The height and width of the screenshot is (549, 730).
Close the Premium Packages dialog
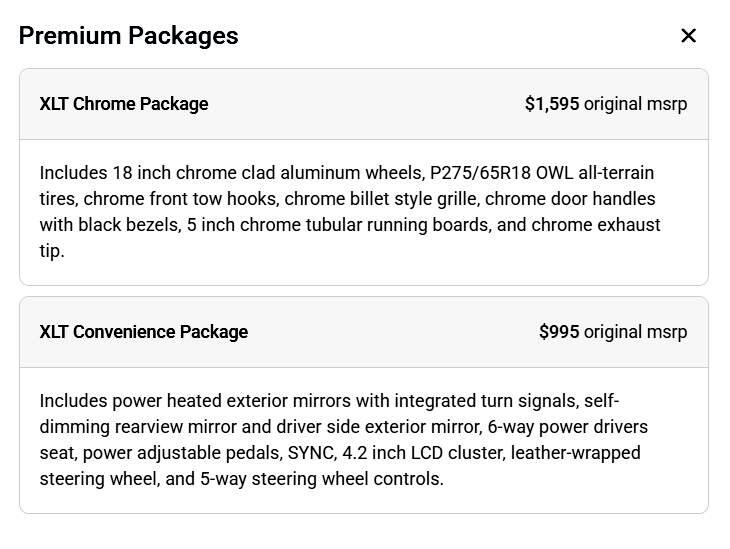click(688, 36)
